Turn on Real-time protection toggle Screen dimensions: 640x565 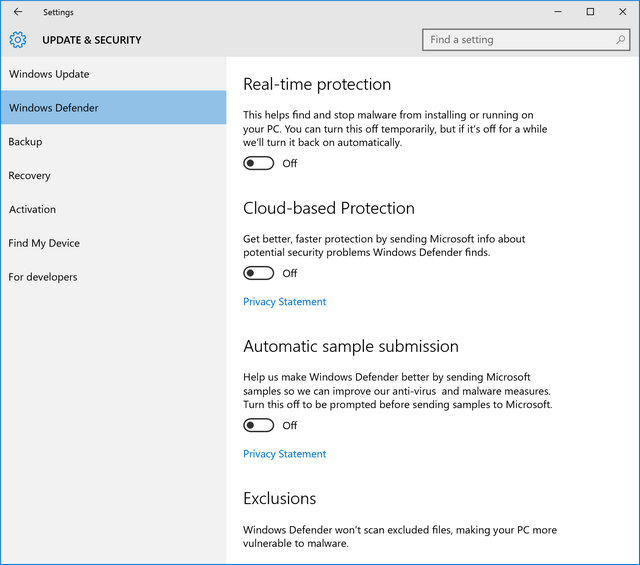pyautogui.click(x=259, y=163)
